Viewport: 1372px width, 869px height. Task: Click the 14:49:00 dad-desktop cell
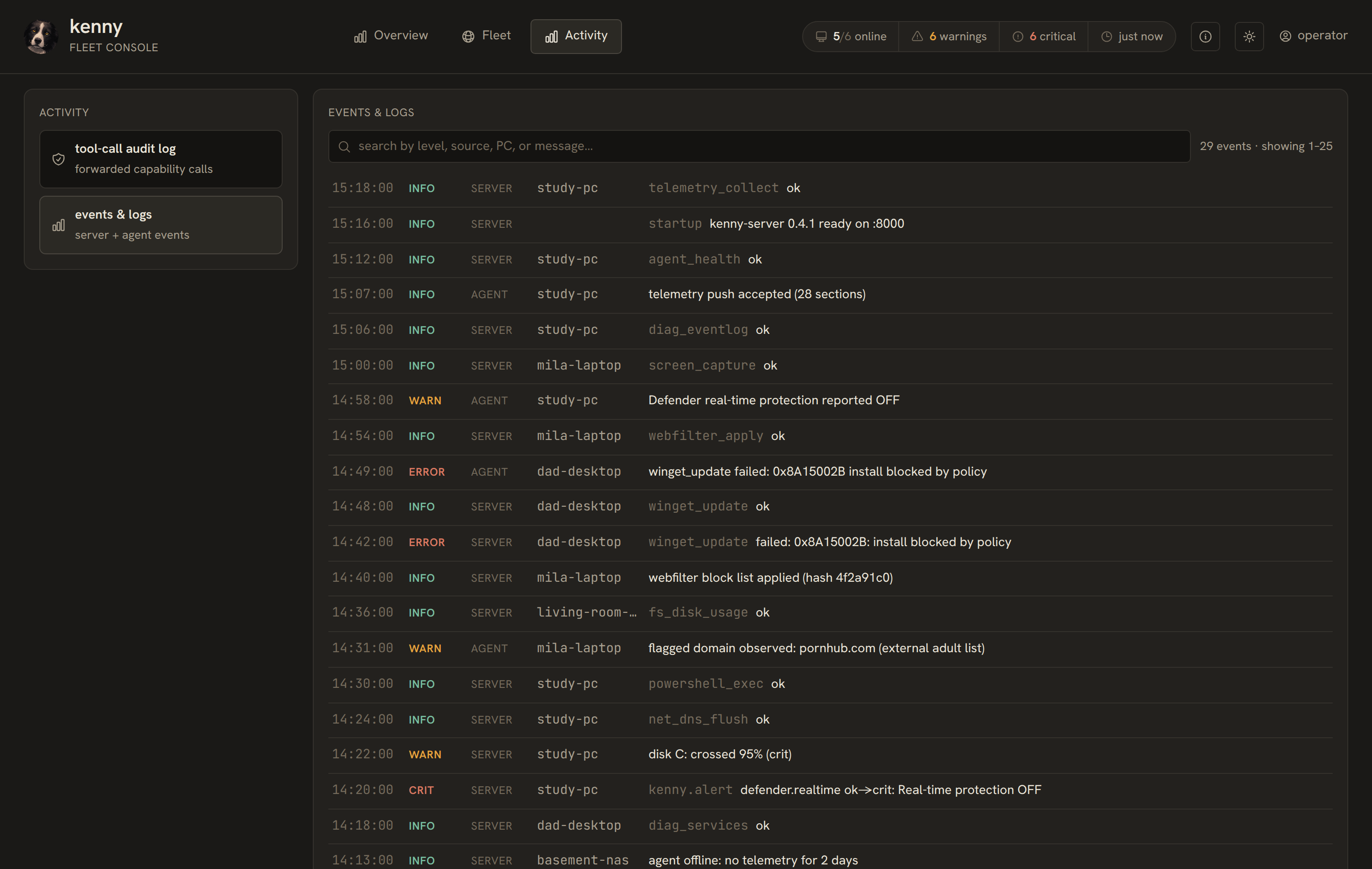tap(579, 472)
